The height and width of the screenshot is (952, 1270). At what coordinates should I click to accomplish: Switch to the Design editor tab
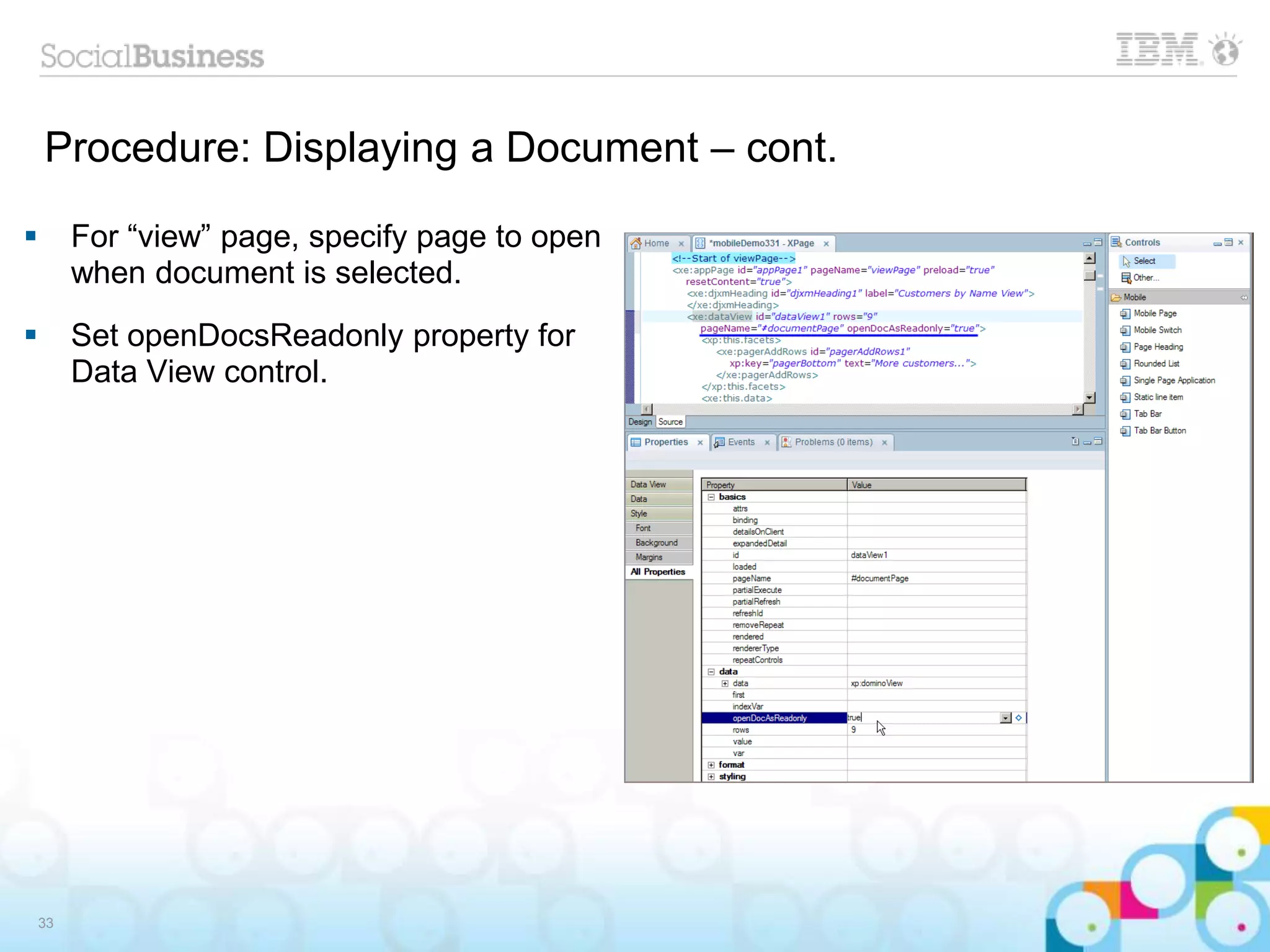point(640,421)
